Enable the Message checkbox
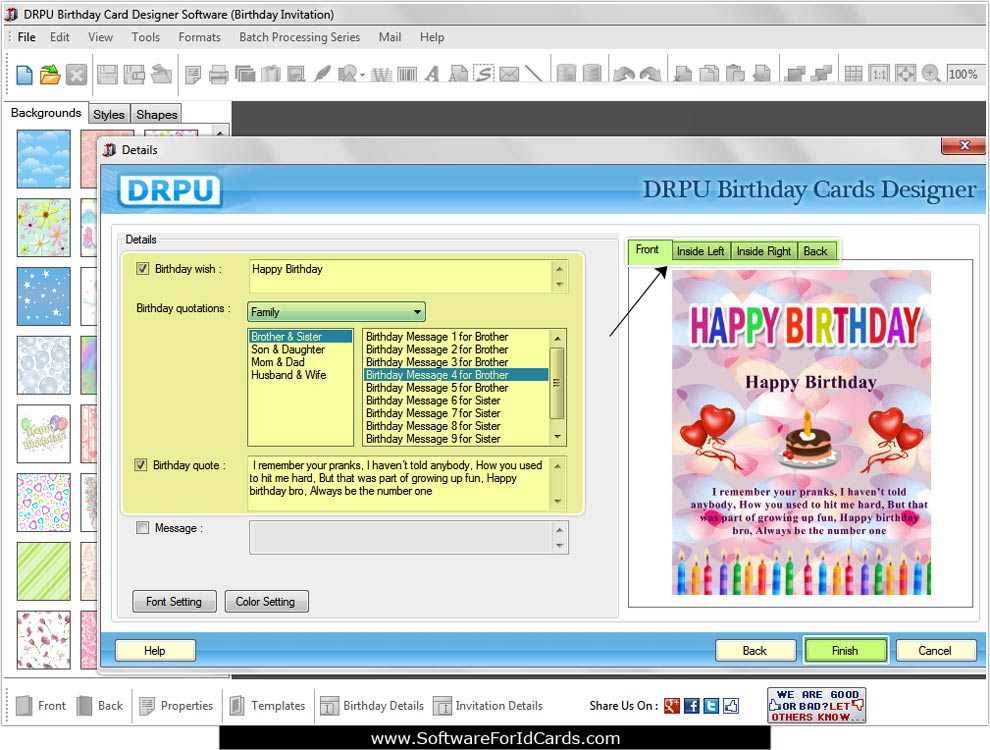Image resolution: width=990 pixels, height=750 pixels. 143,528
